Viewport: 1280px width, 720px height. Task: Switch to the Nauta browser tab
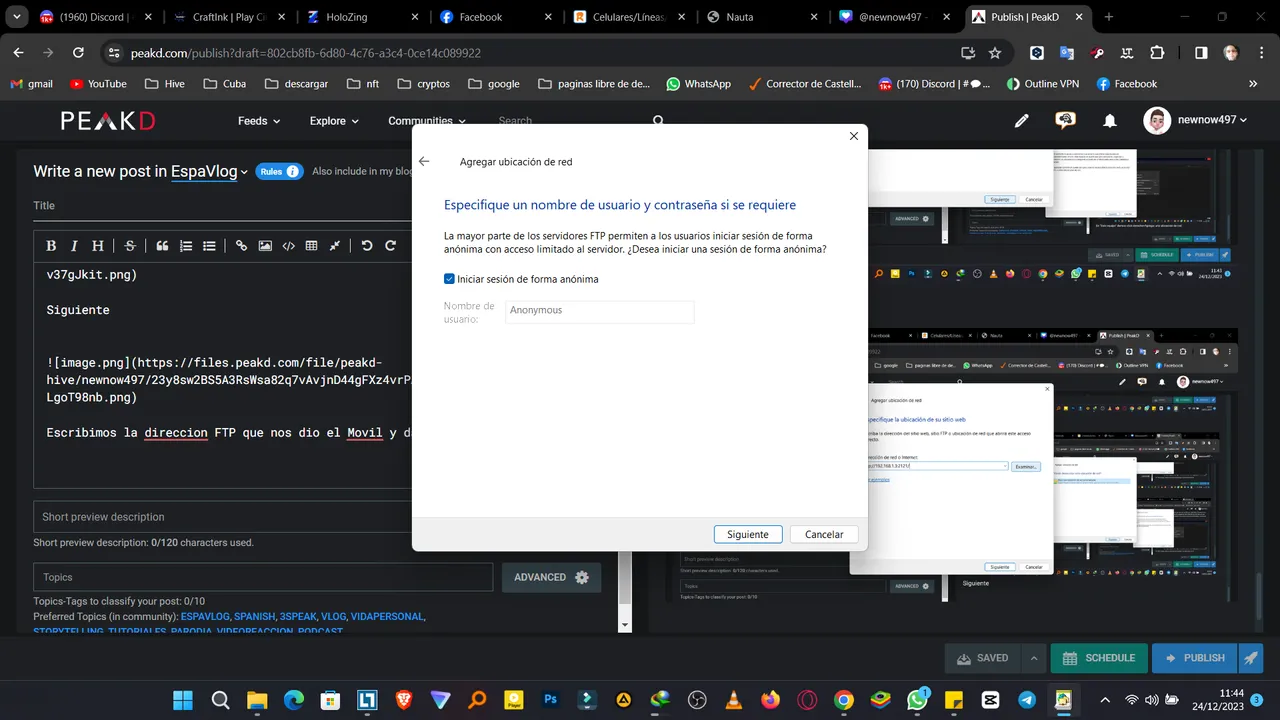click(760, 17)
